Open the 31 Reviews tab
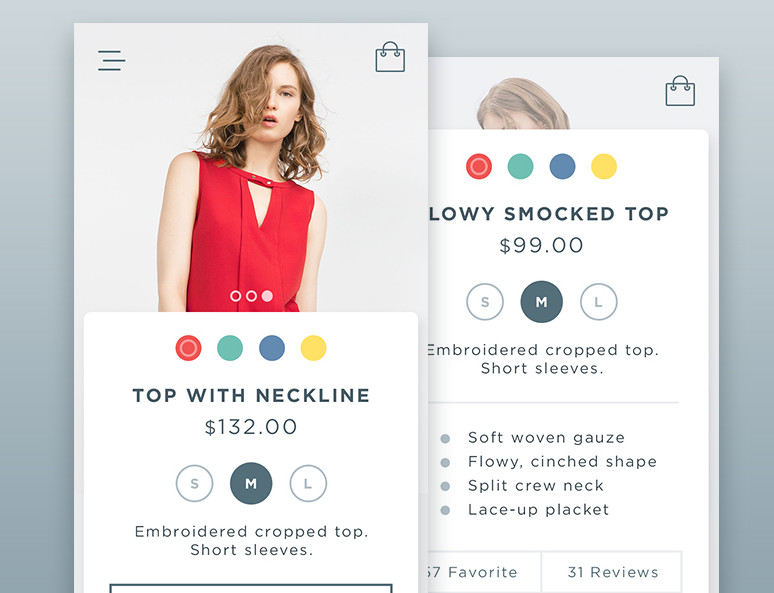This screenshot has width=774, height=593. coord(612,572)
